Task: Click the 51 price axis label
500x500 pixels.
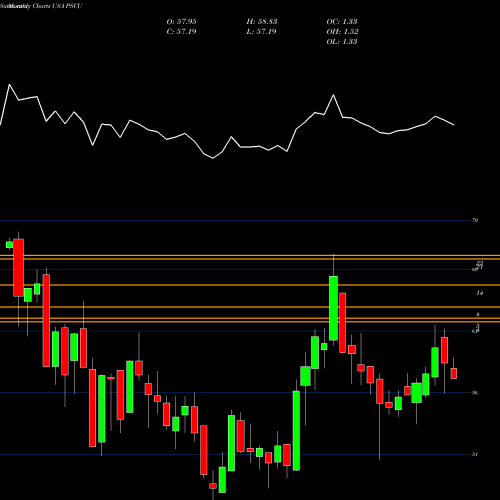Action: 475,454
